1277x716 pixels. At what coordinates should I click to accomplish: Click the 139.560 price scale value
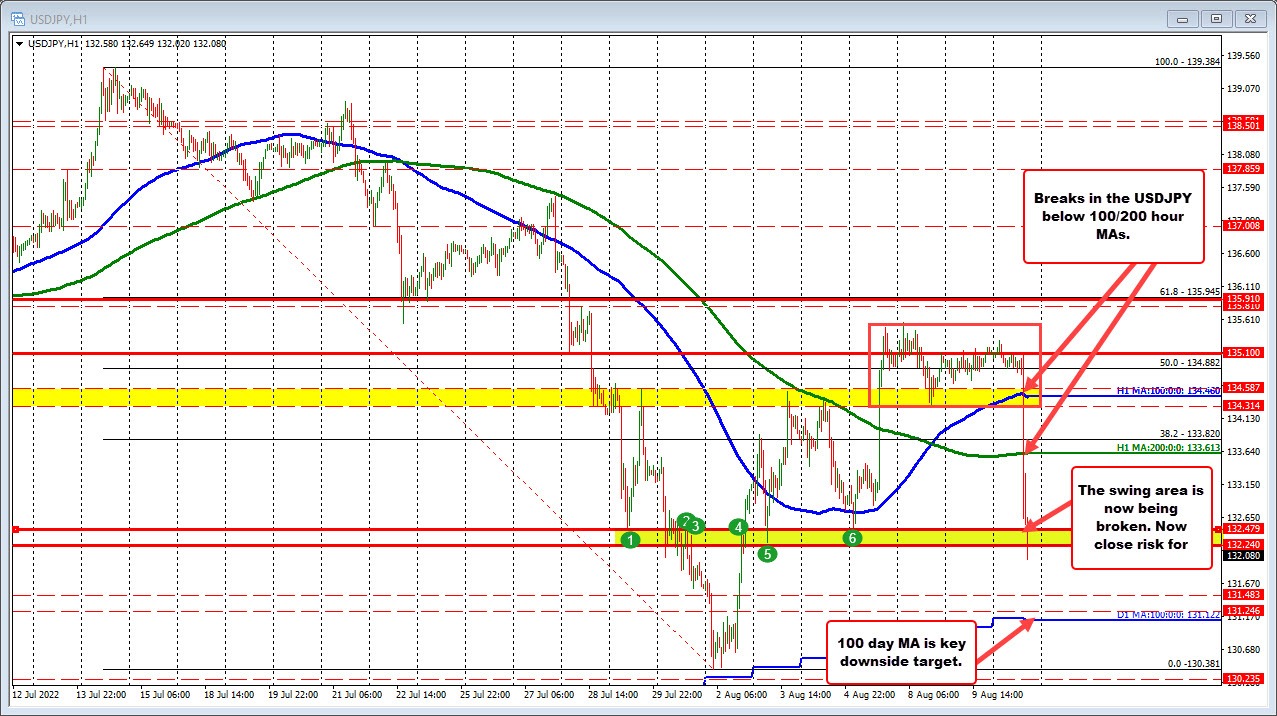coord(1242,56)
